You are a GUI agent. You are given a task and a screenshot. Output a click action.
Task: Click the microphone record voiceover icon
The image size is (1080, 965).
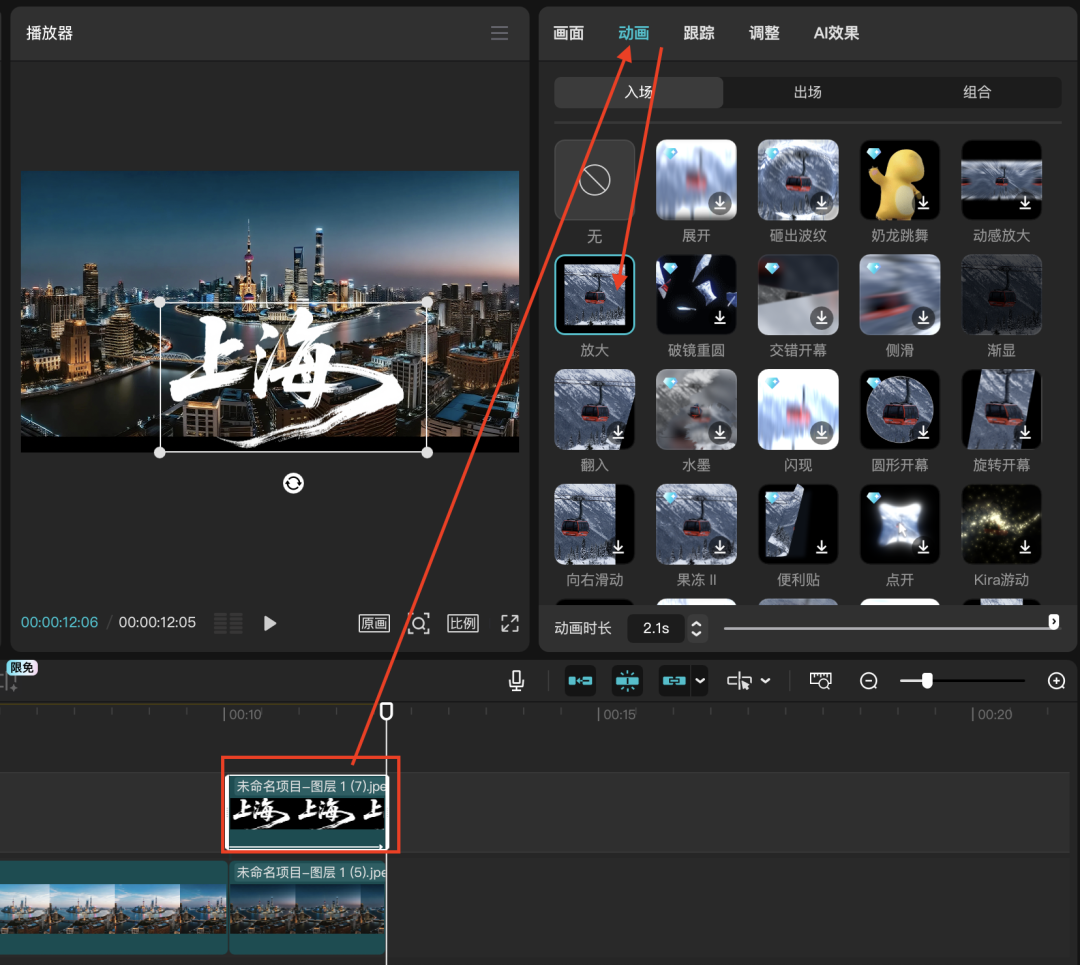516,681
